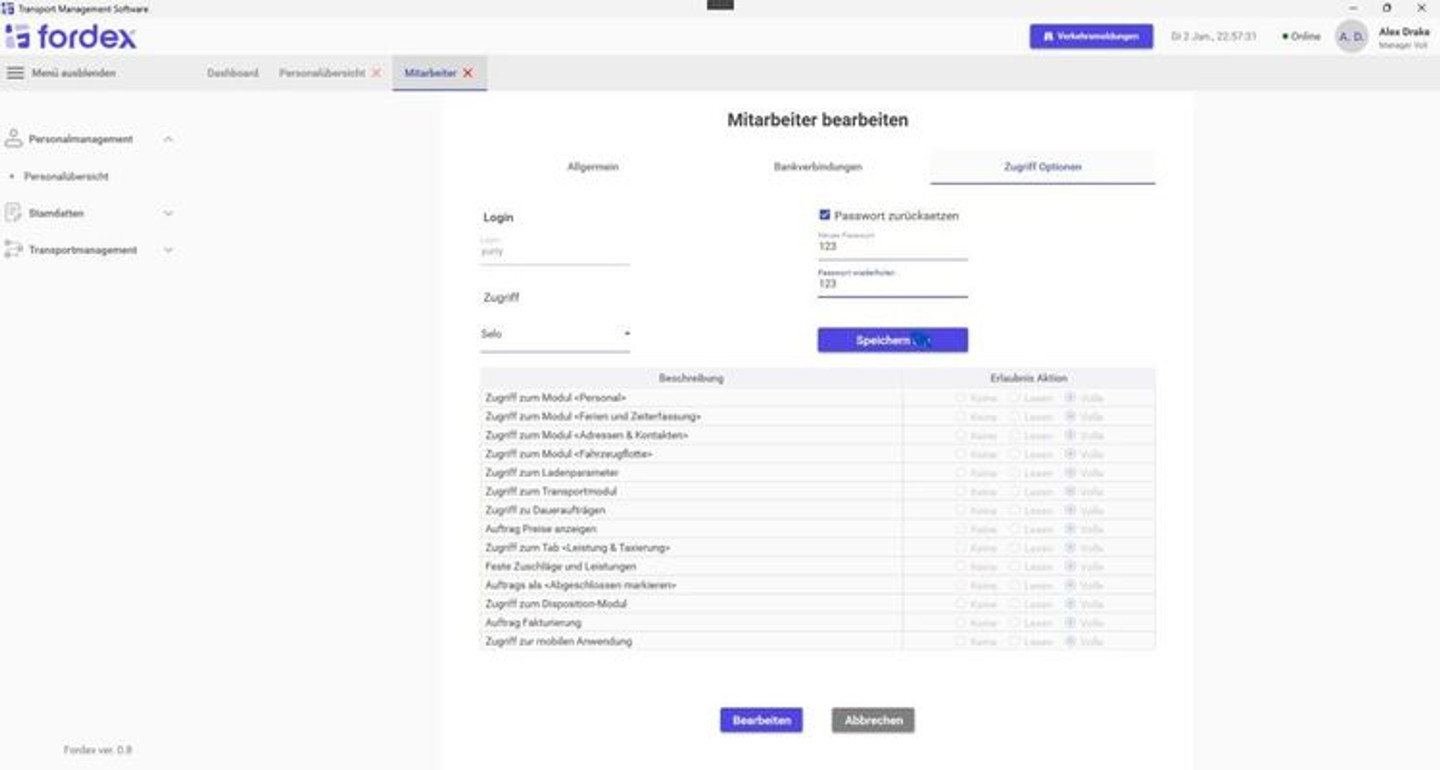Close the Personalübersicht tab with X
Image resolution: width=1440 pixels, height=770 pixels.
pyautogui.click(x=376, y=73)
